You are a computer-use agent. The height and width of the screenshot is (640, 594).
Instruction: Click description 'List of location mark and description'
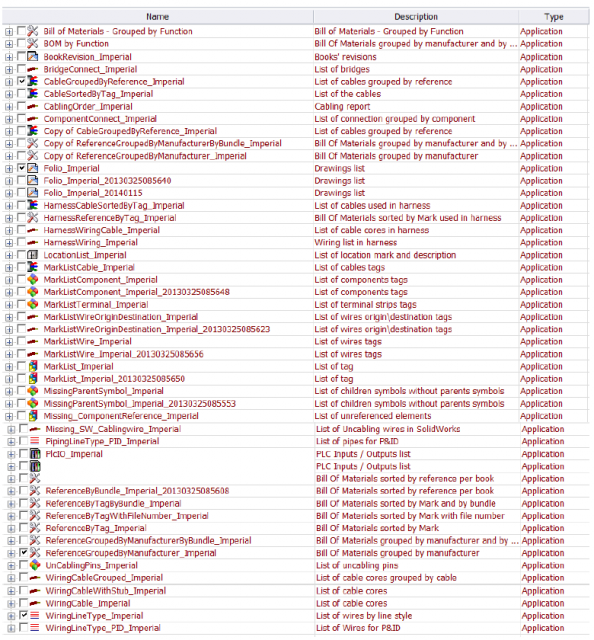[385, 255]
